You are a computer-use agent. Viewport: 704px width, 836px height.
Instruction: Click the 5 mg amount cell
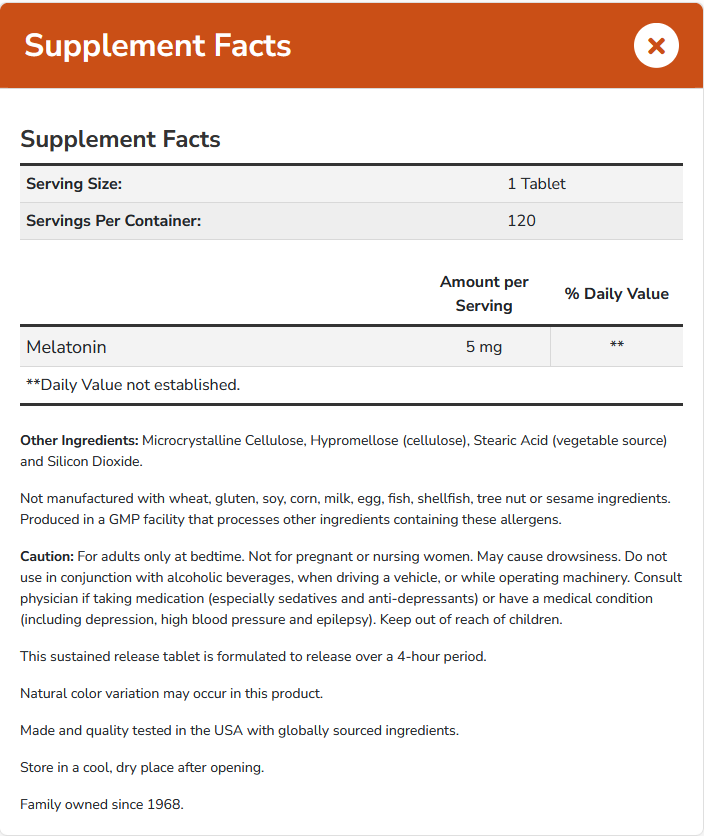click(484, 347)
